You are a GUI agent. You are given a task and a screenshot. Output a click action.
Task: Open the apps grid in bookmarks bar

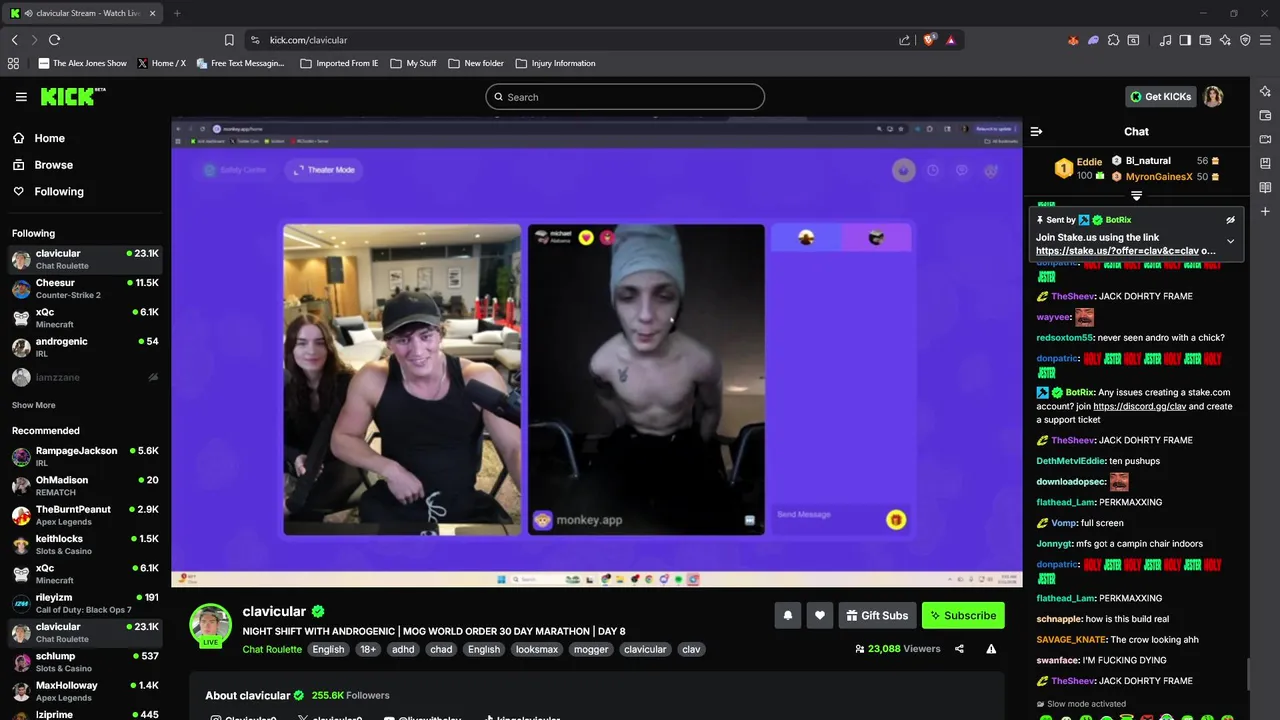[13, 63]
